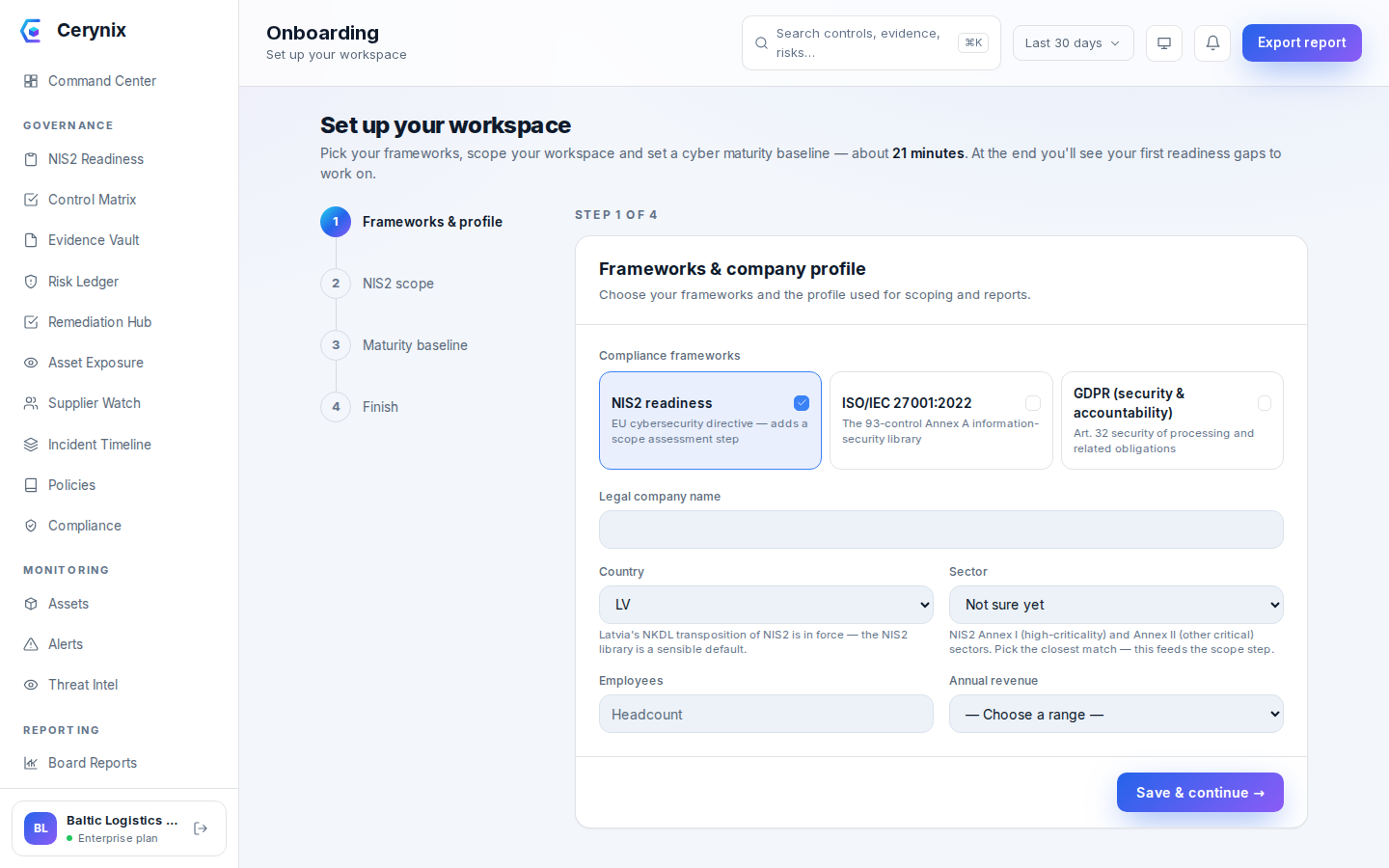
Task: Open the Last 30 days dropdown
Action: coord(1073,43)
